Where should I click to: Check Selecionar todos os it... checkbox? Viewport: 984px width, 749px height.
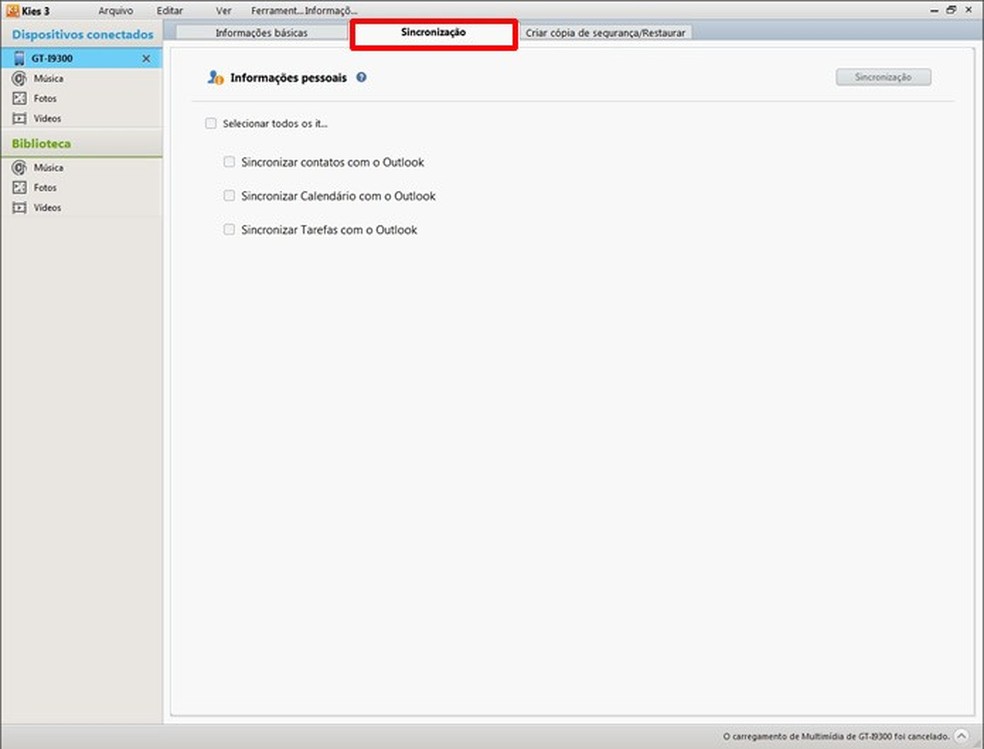pyautogui.click(x=211, y=124)
